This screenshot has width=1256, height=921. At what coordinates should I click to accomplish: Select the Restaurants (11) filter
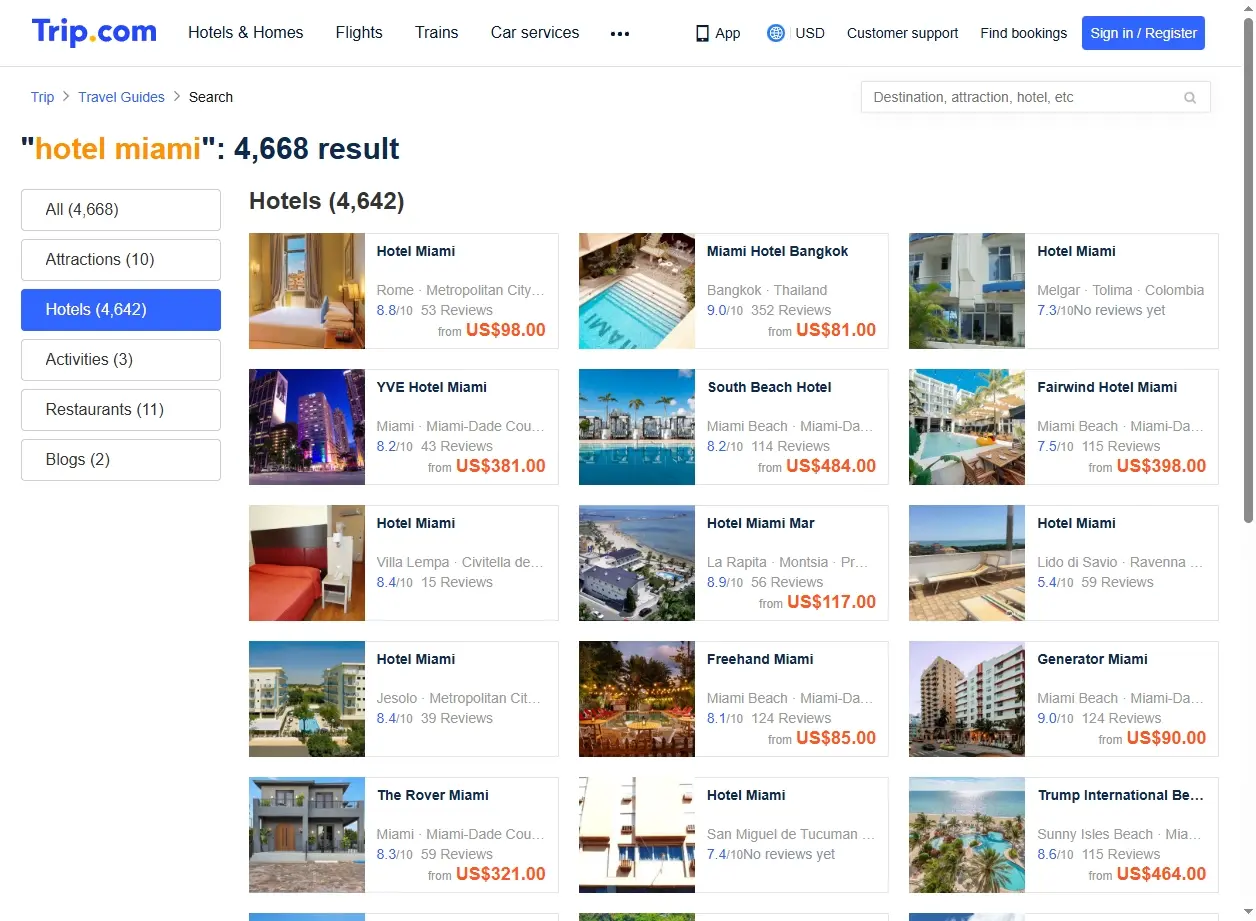tap(121, 410)
